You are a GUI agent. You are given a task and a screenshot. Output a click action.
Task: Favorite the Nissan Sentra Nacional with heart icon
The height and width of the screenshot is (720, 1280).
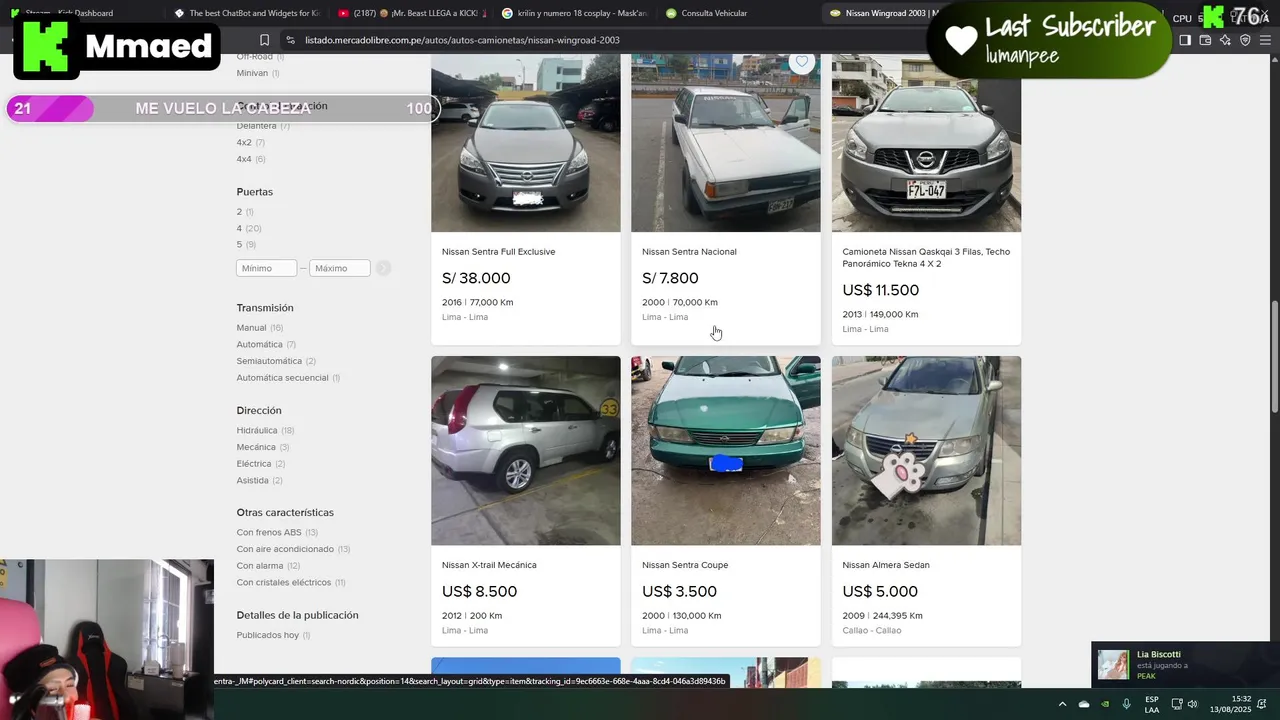(801, 62)
